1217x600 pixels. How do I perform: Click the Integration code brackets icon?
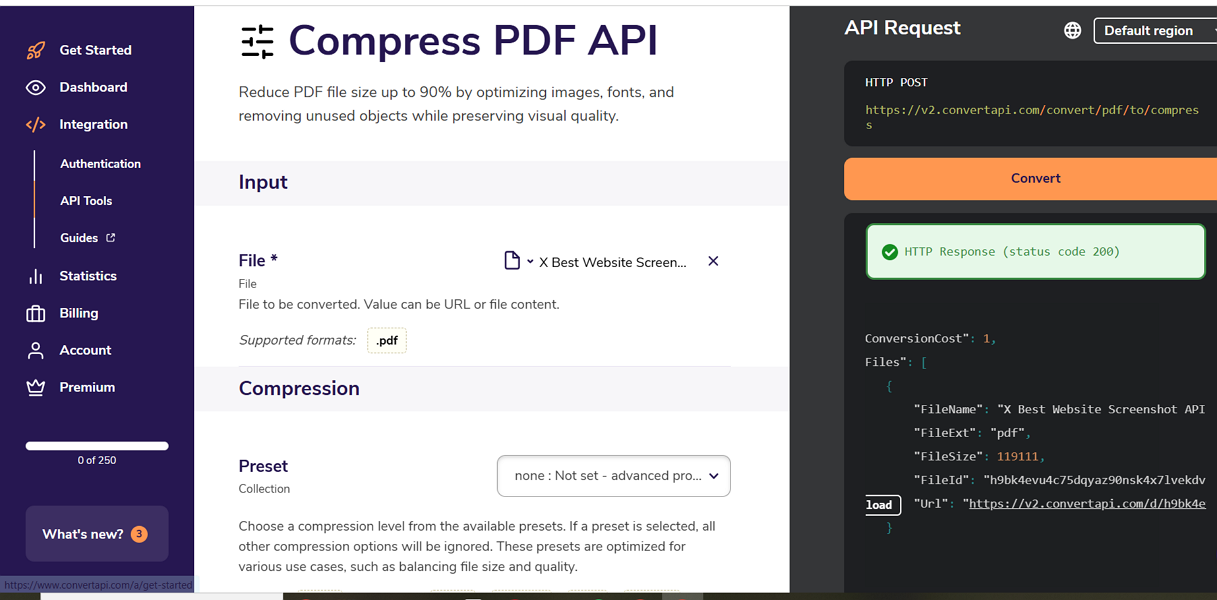click(36, 125)
